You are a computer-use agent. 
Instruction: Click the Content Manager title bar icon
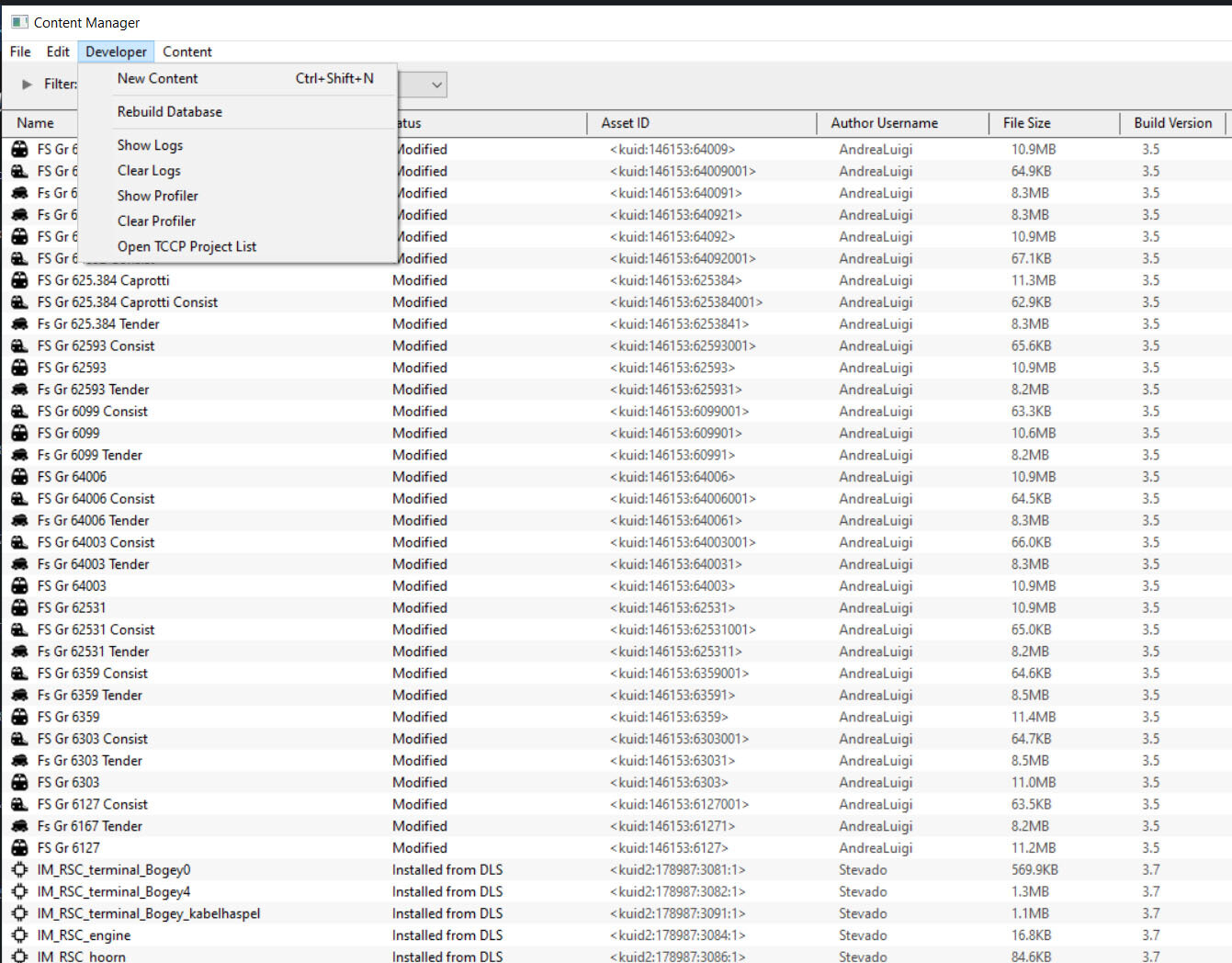pos(19,22)
